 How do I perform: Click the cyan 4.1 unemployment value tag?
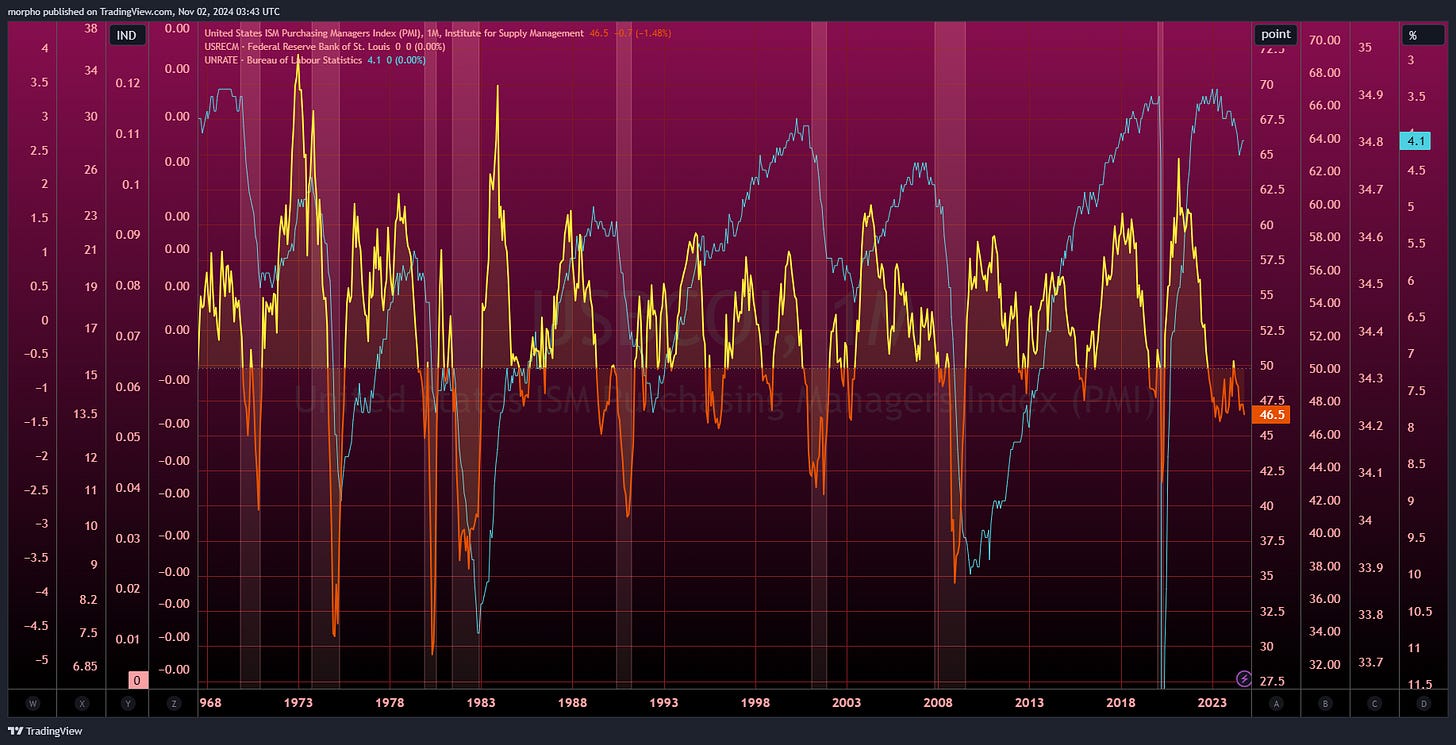pos(1416,142)
